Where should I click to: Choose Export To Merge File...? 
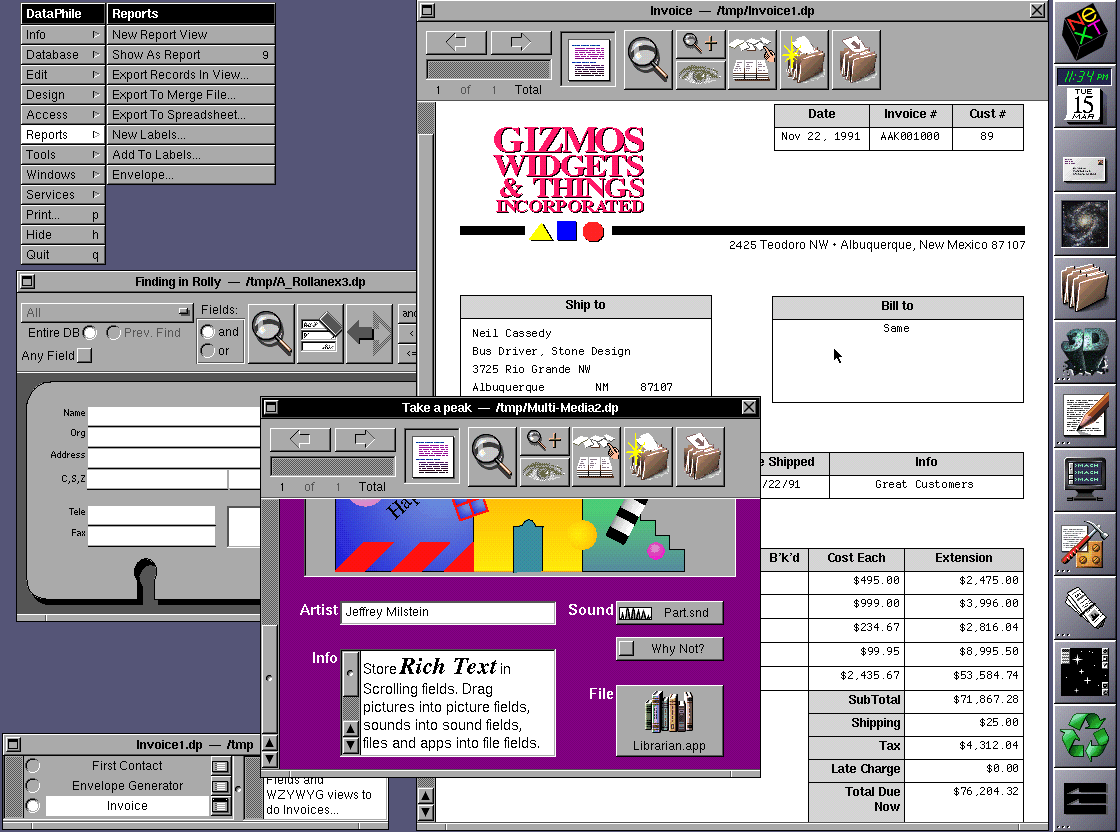click(191, 95)
